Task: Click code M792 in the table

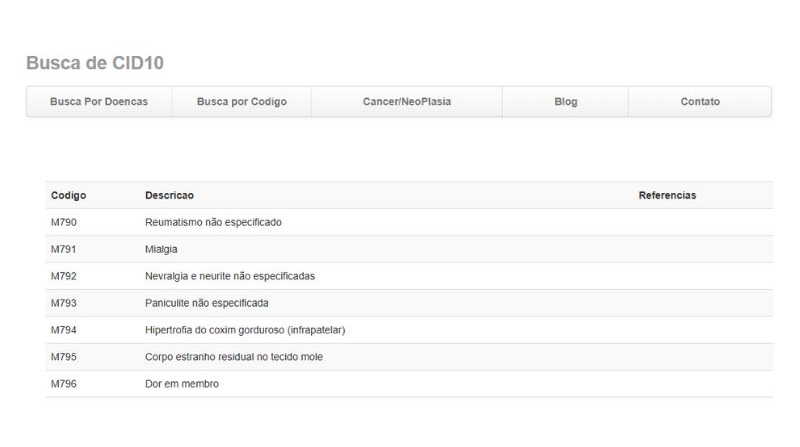Action: tap(64, 276)
